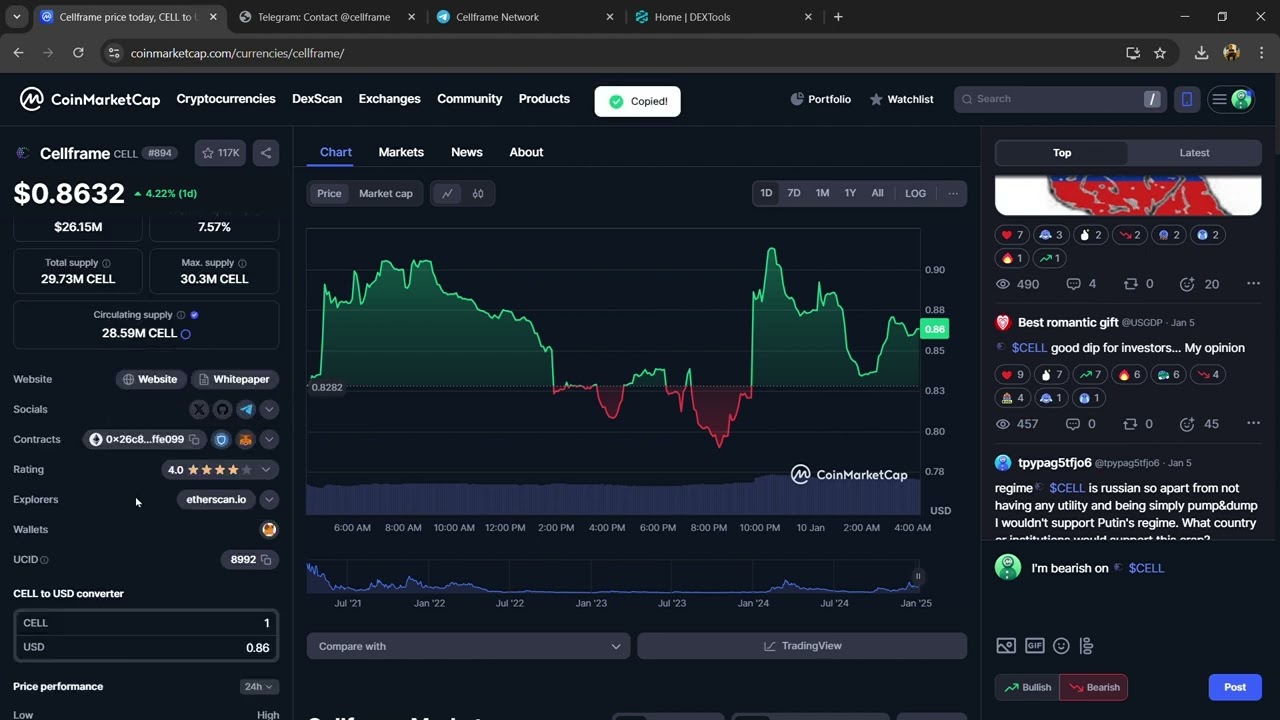Switch to line chart icon
This screenshot has width=1280, height=720.
coord(447,193)
